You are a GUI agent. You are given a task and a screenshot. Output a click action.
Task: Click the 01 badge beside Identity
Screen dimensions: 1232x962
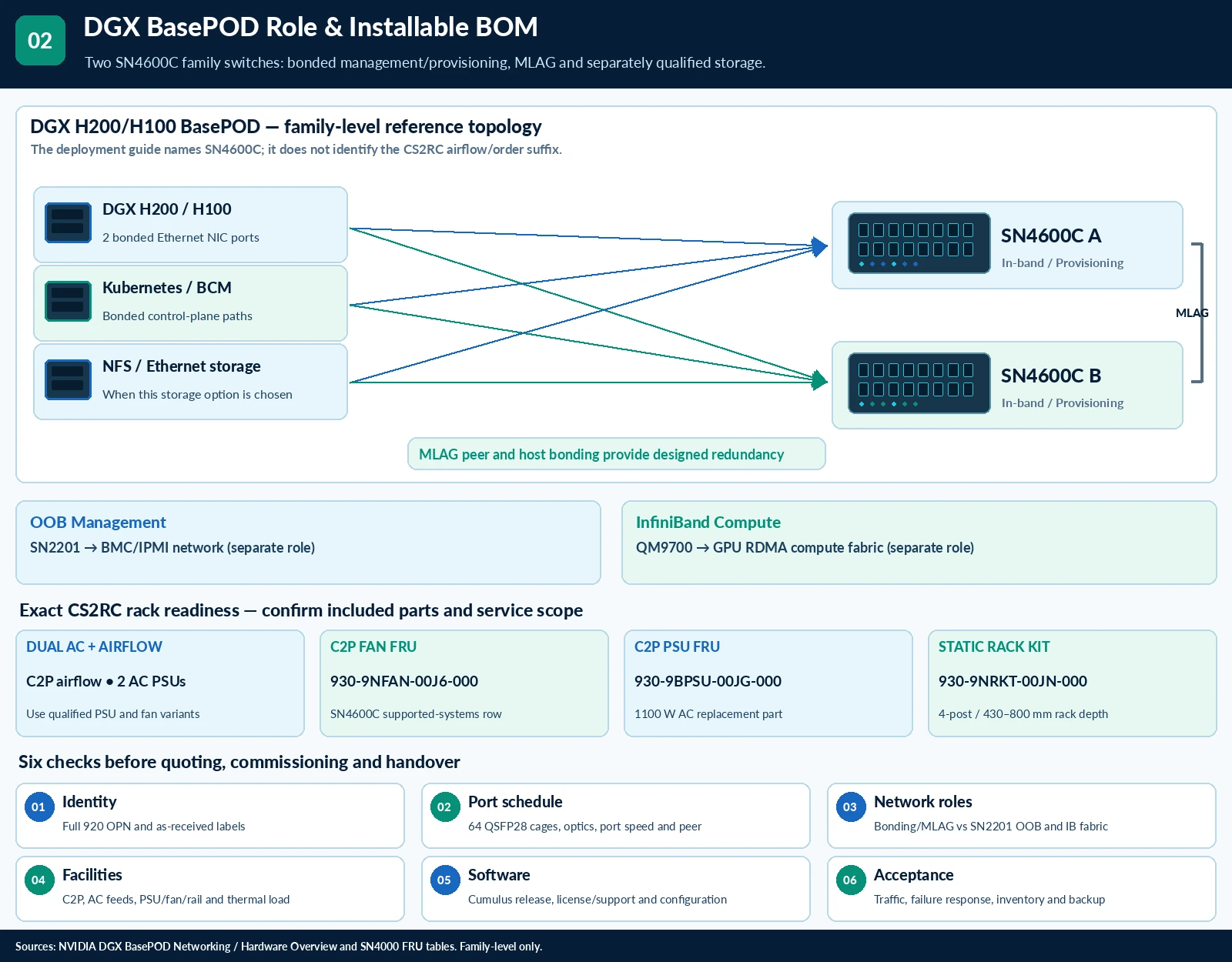(38, 807)
